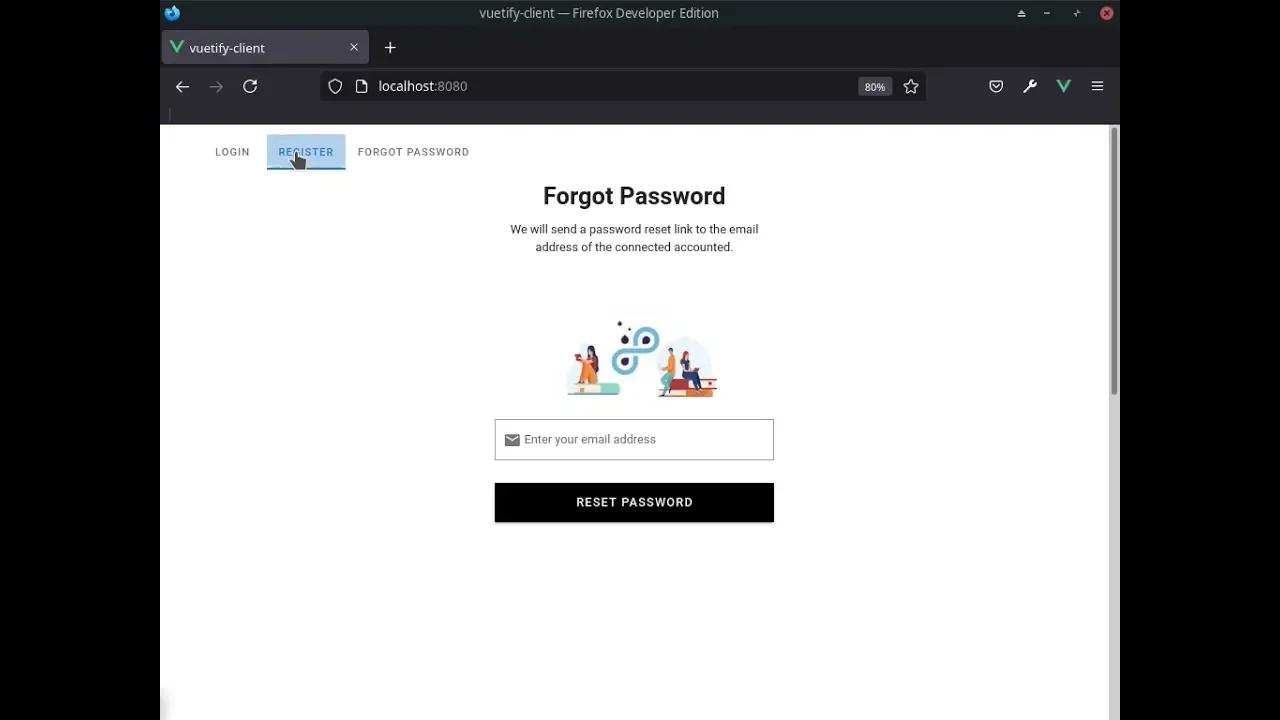Open a new browser tab
This screenshot has height=720, width=1280.
click(390, 48)
